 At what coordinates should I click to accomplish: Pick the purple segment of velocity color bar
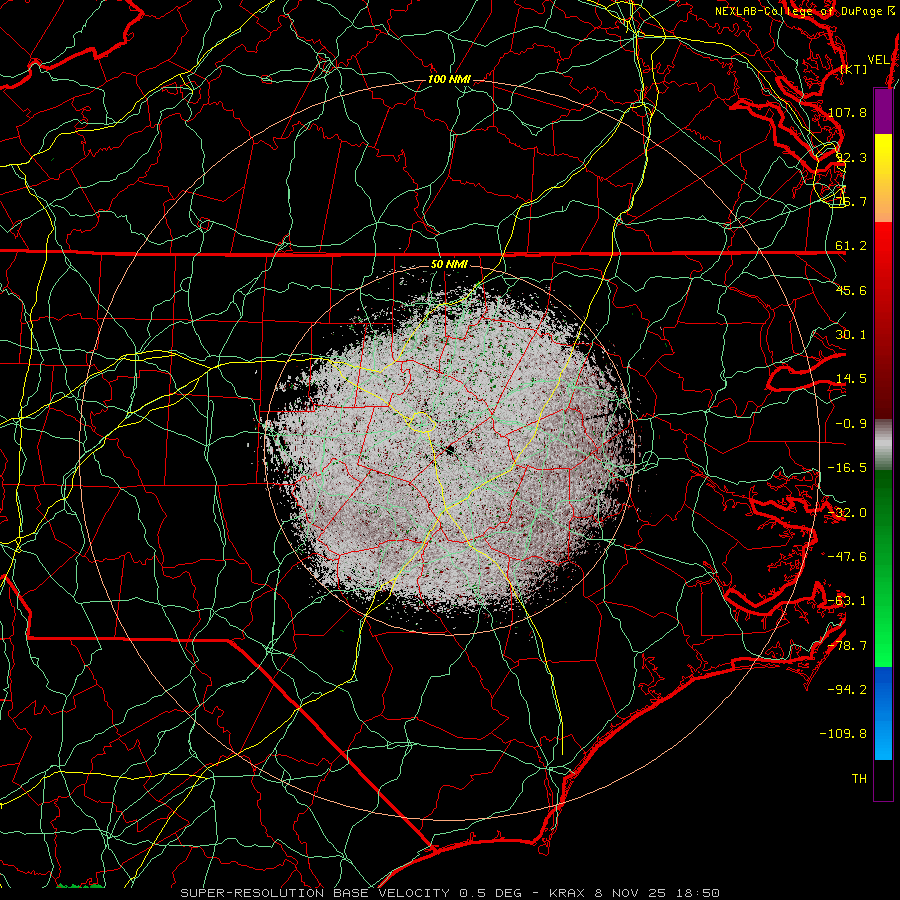(x=883, y=111)
